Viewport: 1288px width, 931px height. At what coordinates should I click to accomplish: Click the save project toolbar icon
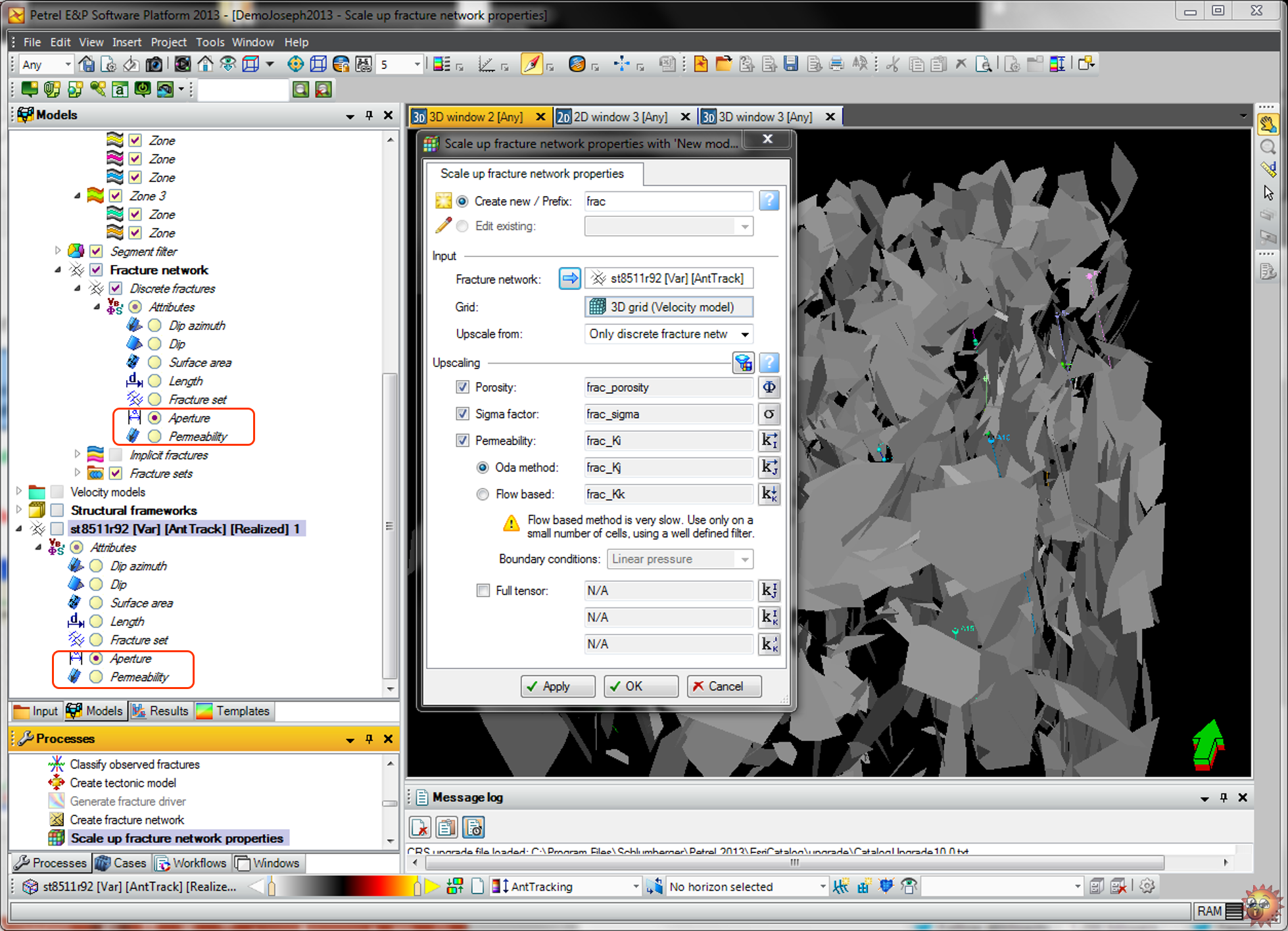pos(791,64)
